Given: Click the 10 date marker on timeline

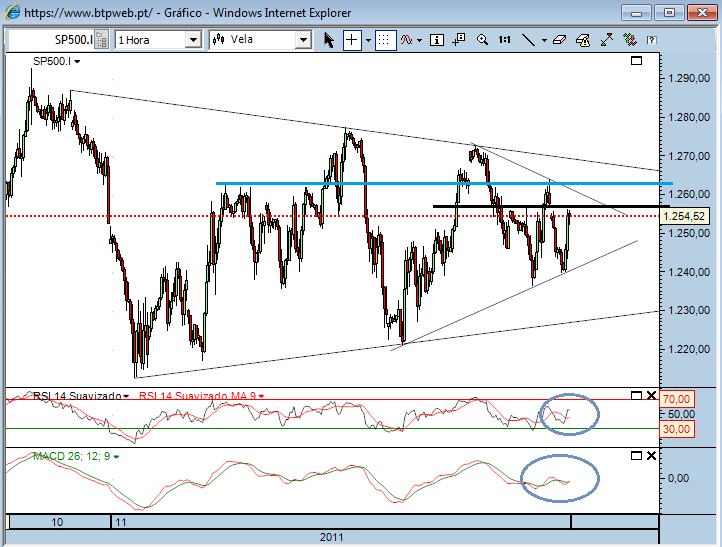Looking at the screenshot, I should coord(57,522).
